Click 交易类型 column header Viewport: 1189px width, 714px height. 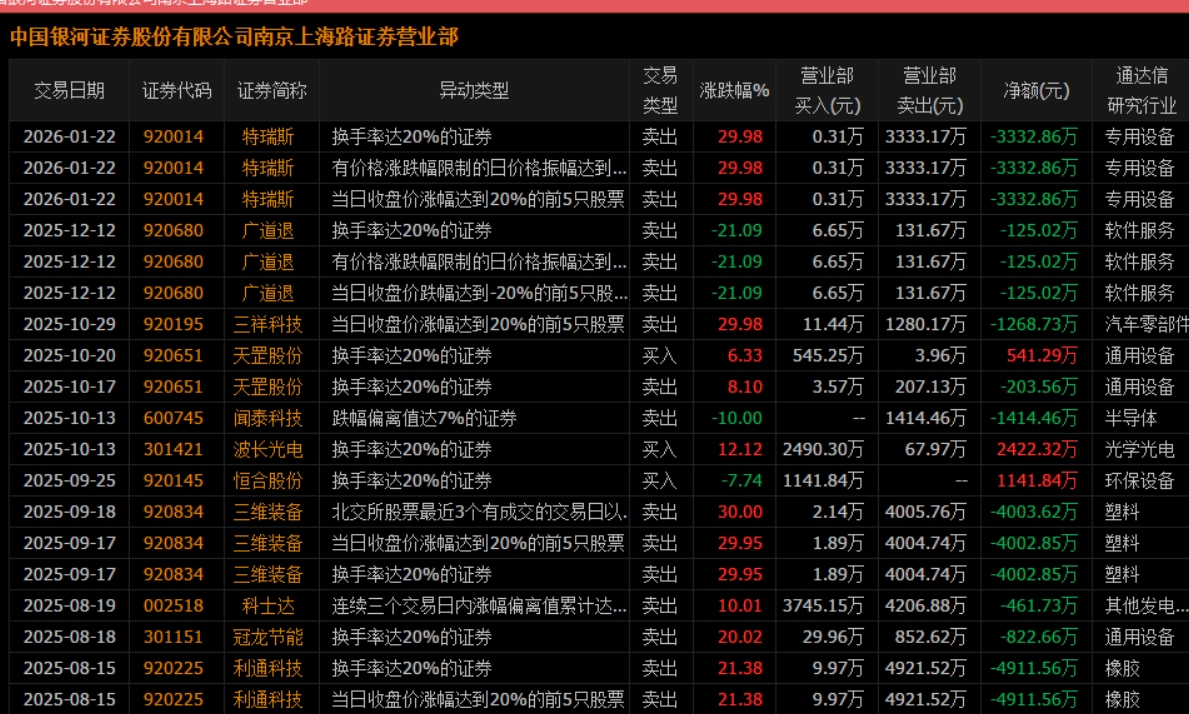(x=660, y=91)
